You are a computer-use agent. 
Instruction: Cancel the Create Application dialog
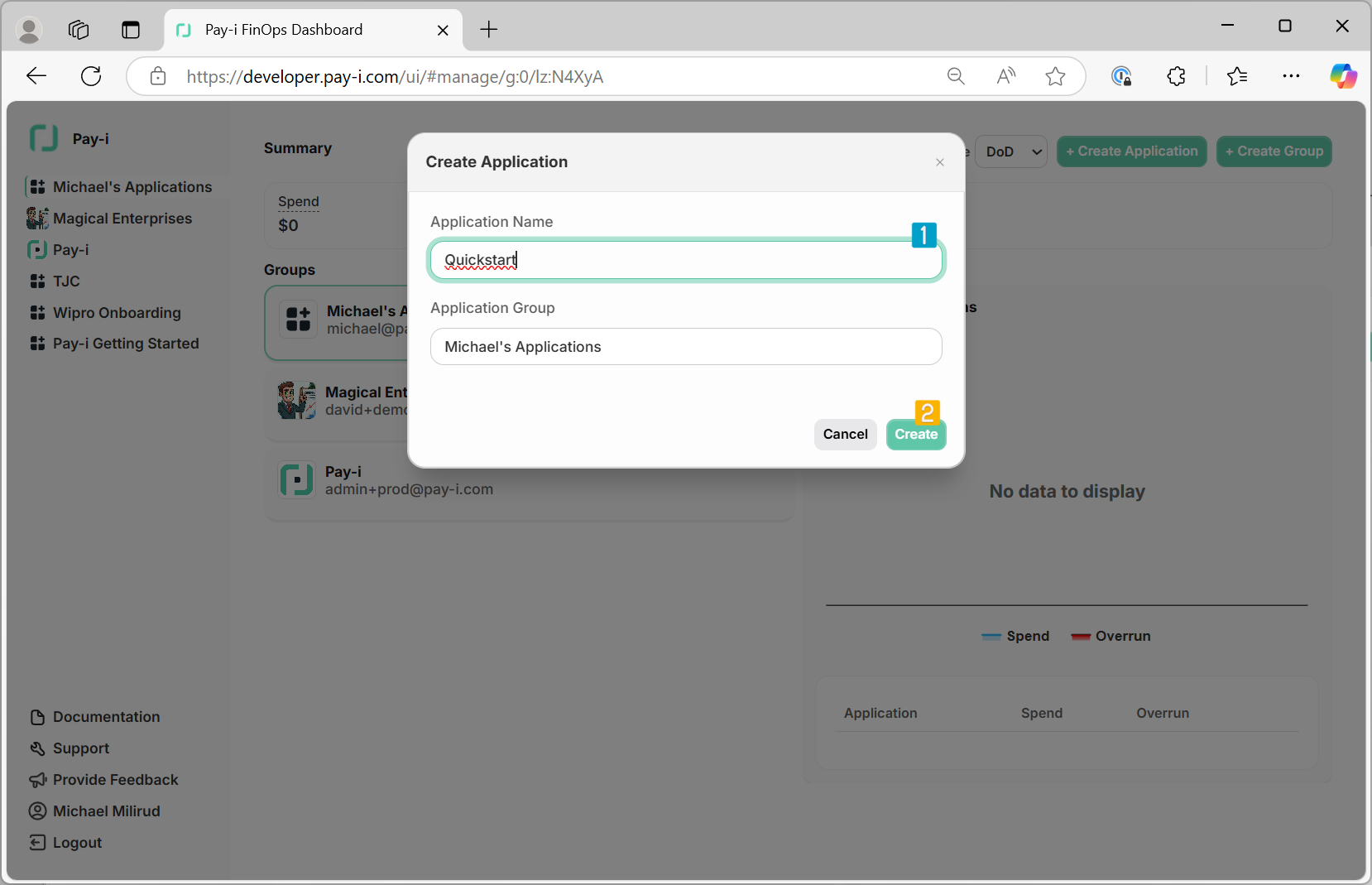[x=846, y=435]
